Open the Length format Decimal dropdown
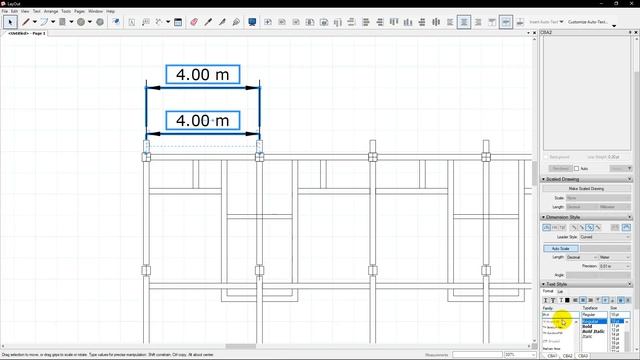 click(582, 258)
